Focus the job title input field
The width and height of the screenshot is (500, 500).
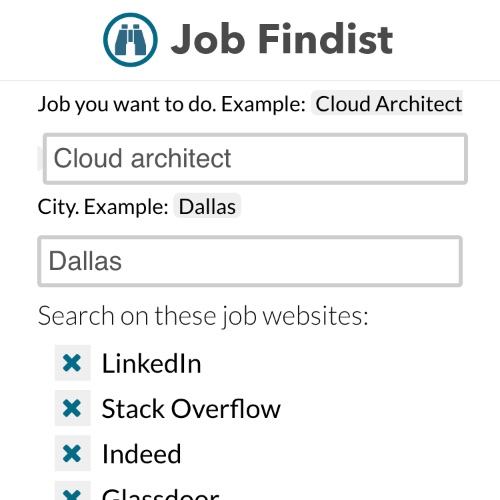pos(255,159)
